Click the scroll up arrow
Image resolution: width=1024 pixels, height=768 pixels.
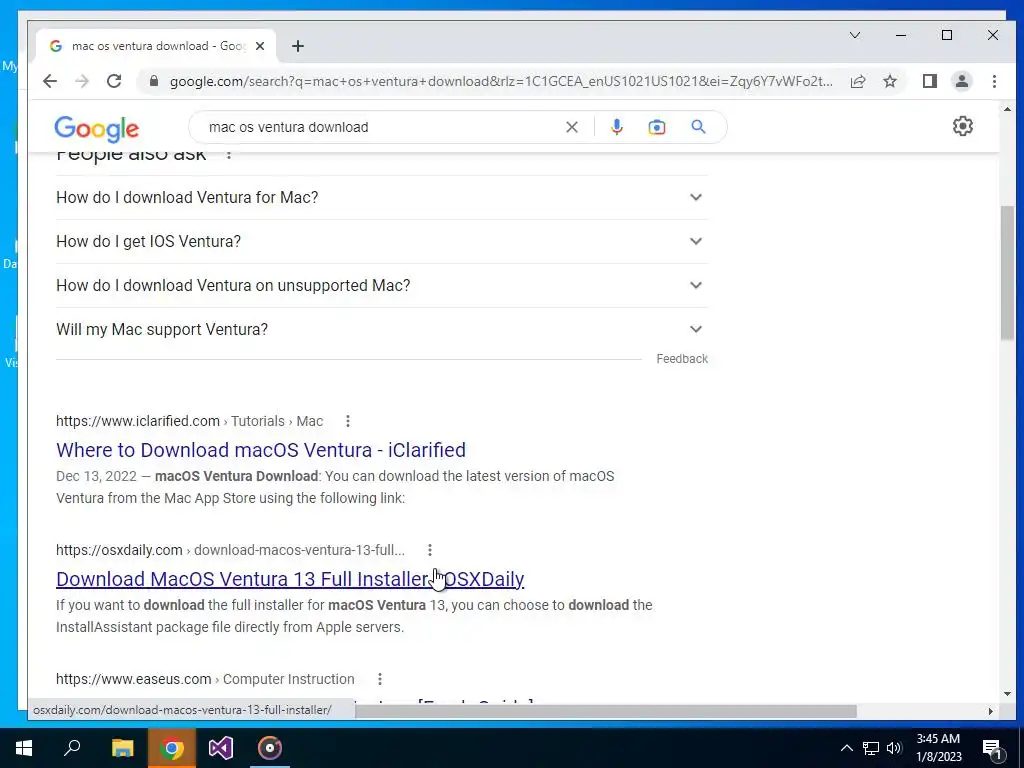click(x=1006, y=109)
